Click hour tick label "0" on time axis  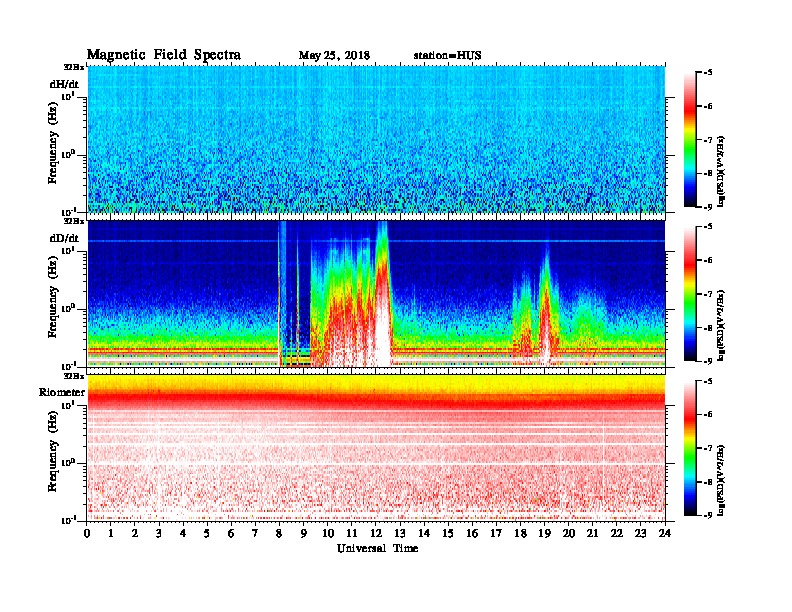(x=87, y=534)
